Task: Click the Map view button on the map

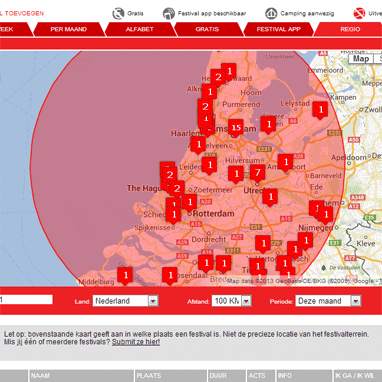Action: [361, 59]
